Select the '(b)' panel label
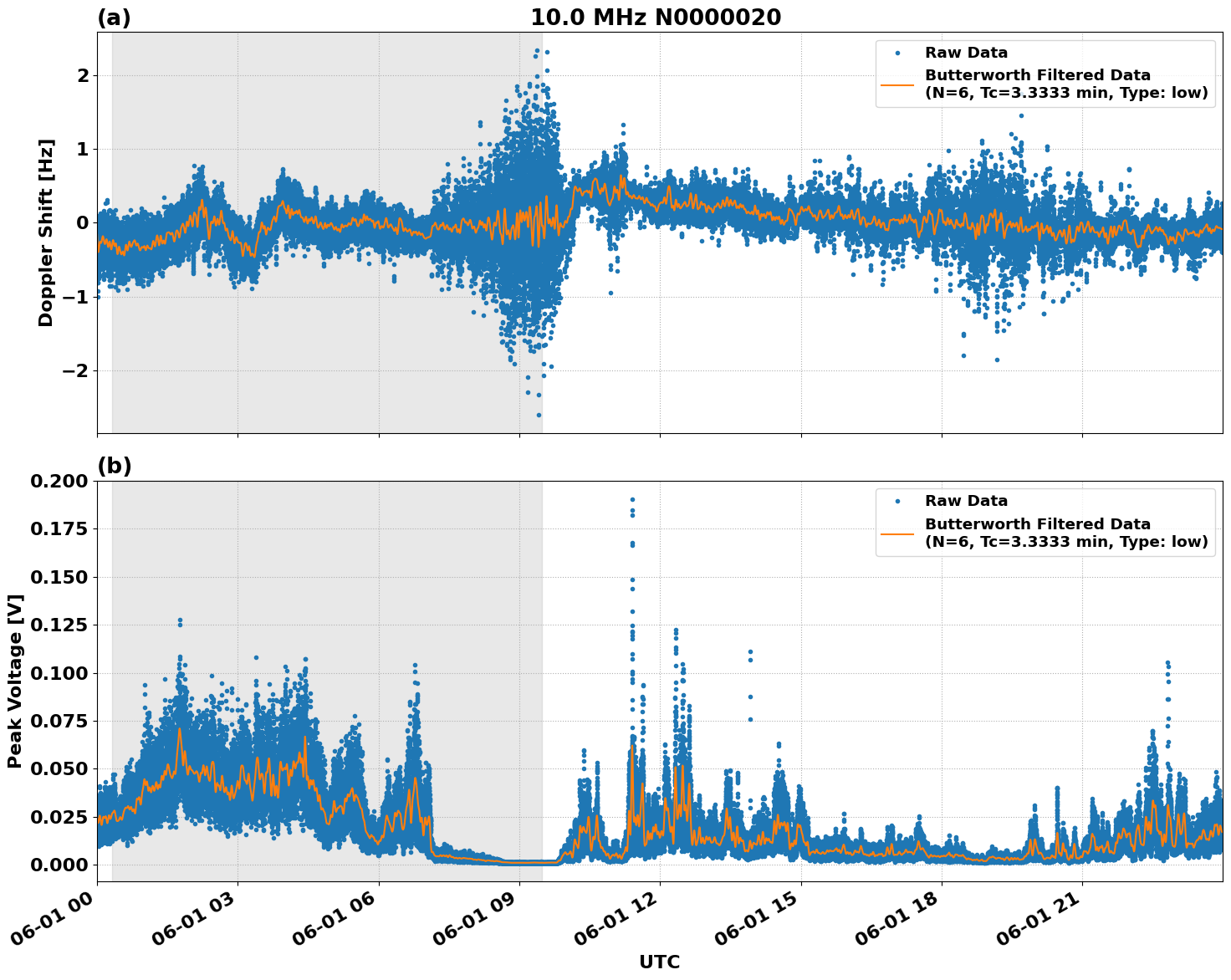1231x980 pixels. pos(115,466)
